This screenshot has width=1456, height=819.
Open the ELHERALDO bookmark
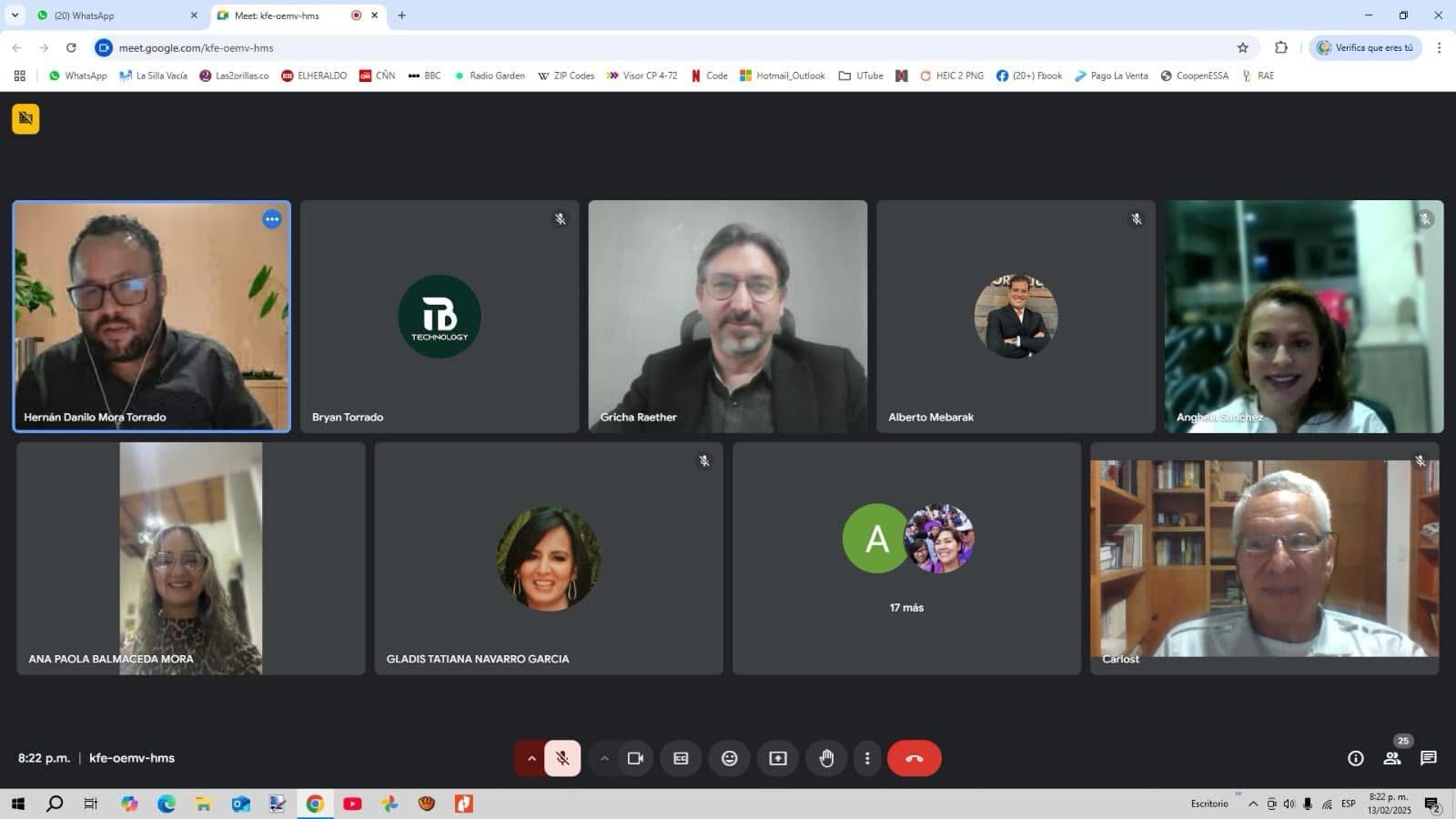coord(314,76)
